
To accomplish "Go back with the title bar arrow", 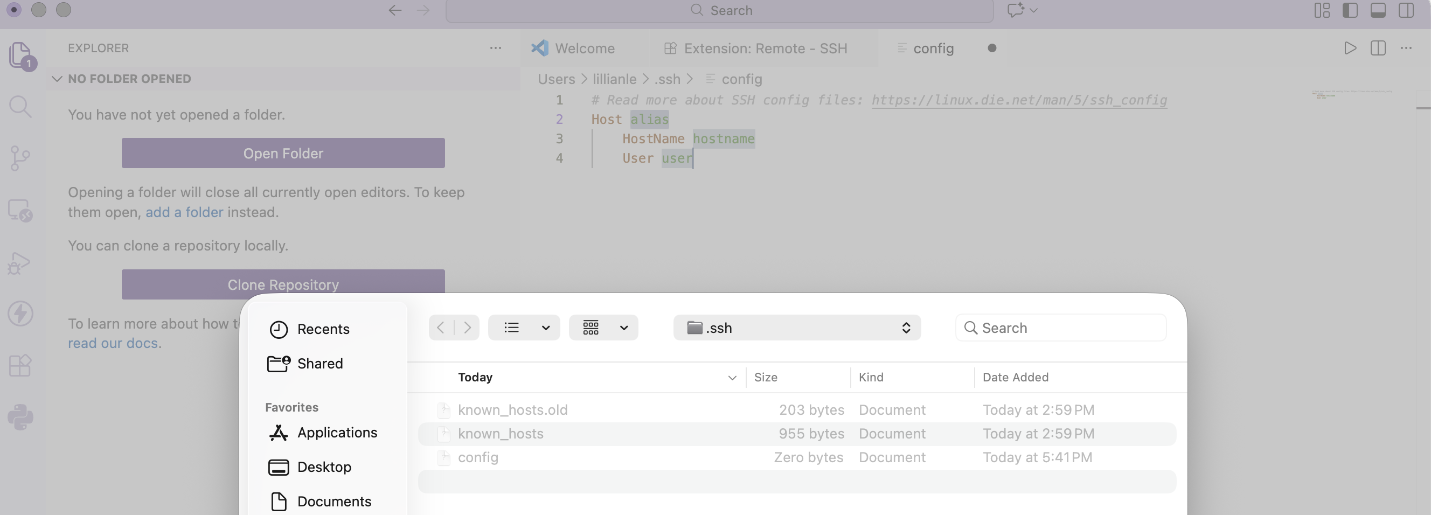I will point(395,10).
